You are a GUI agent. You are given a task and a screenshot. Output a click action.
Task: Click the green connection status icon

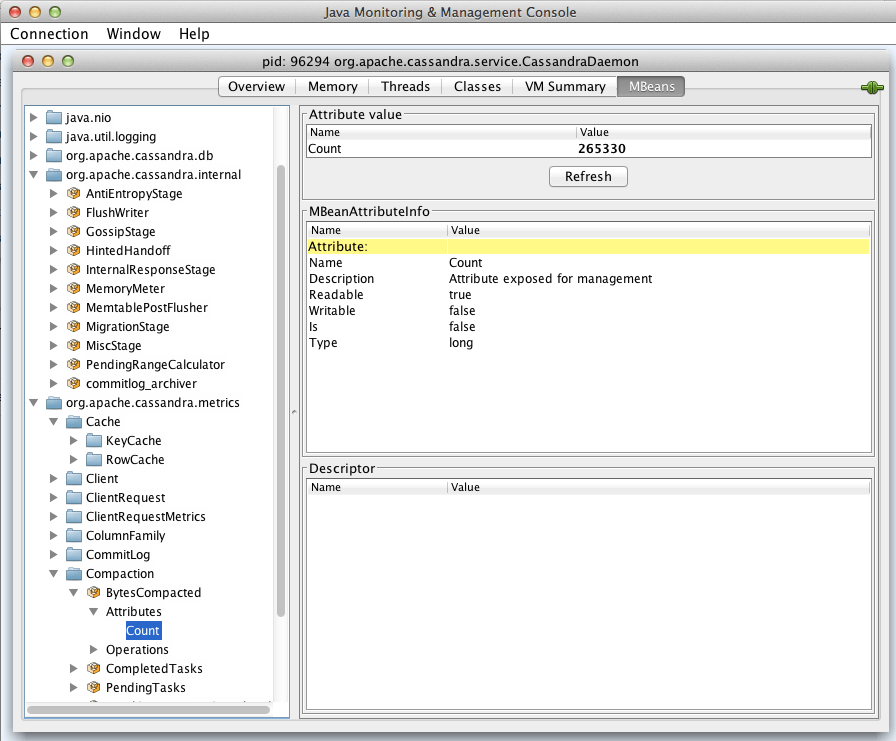(x=871, y=87)
